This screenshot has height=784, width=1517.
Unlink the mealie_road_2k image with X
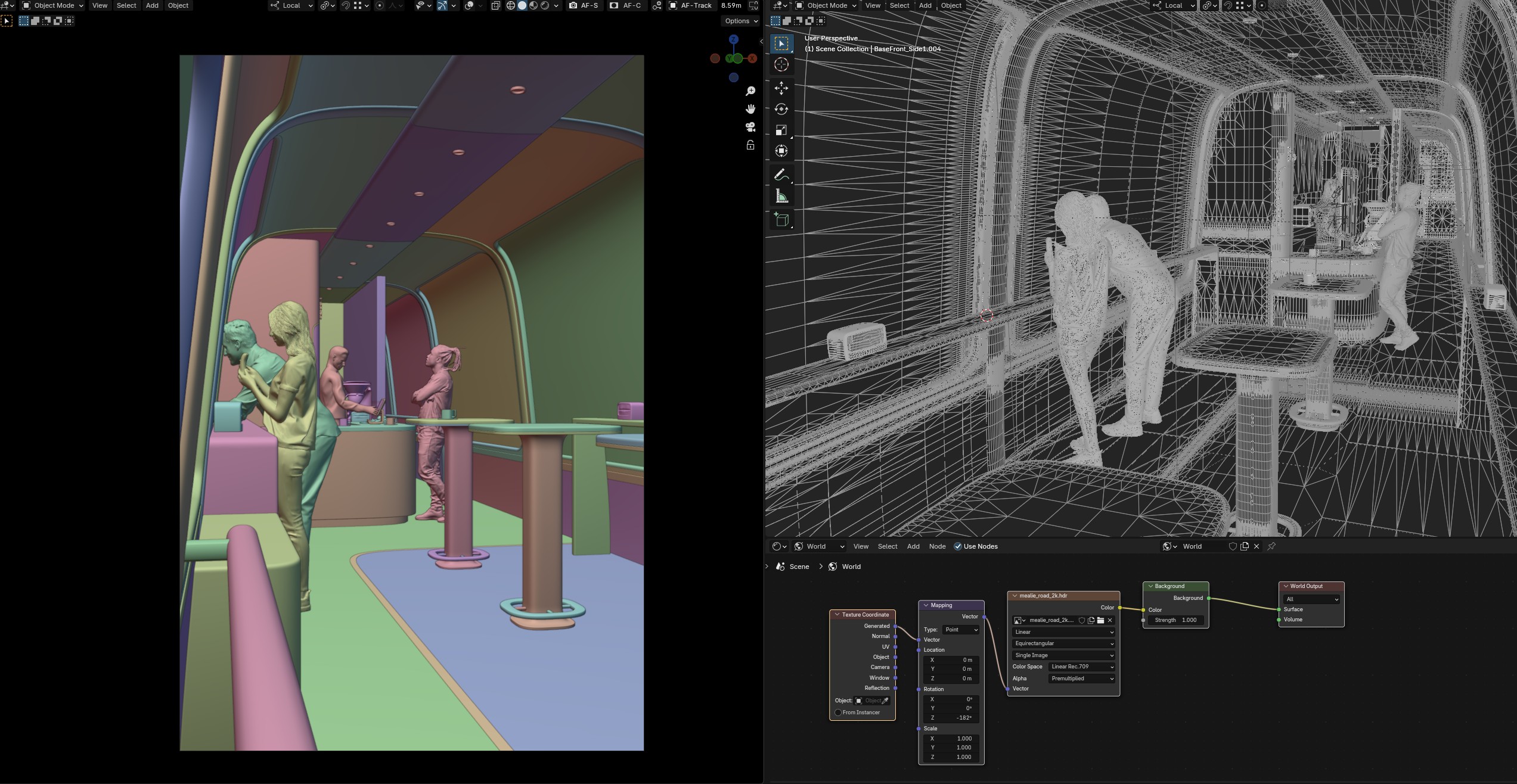tap(1110, 620)
